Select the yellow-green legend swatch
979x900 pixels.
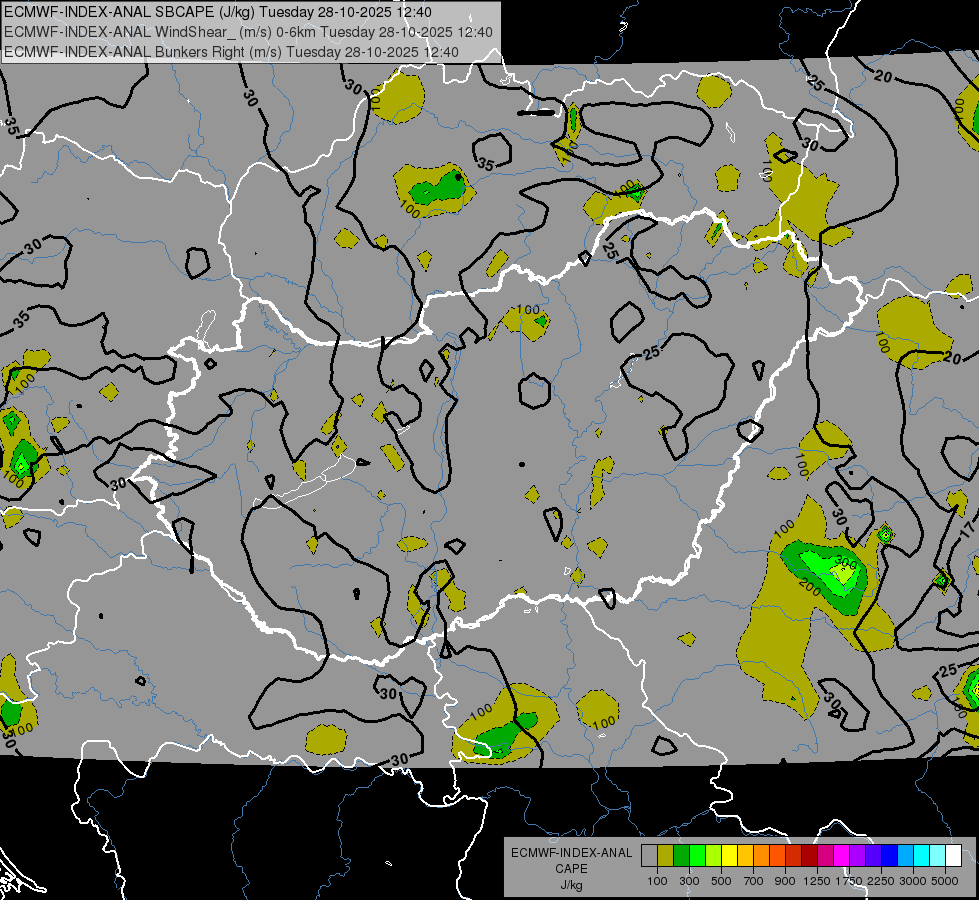point(713,856)
